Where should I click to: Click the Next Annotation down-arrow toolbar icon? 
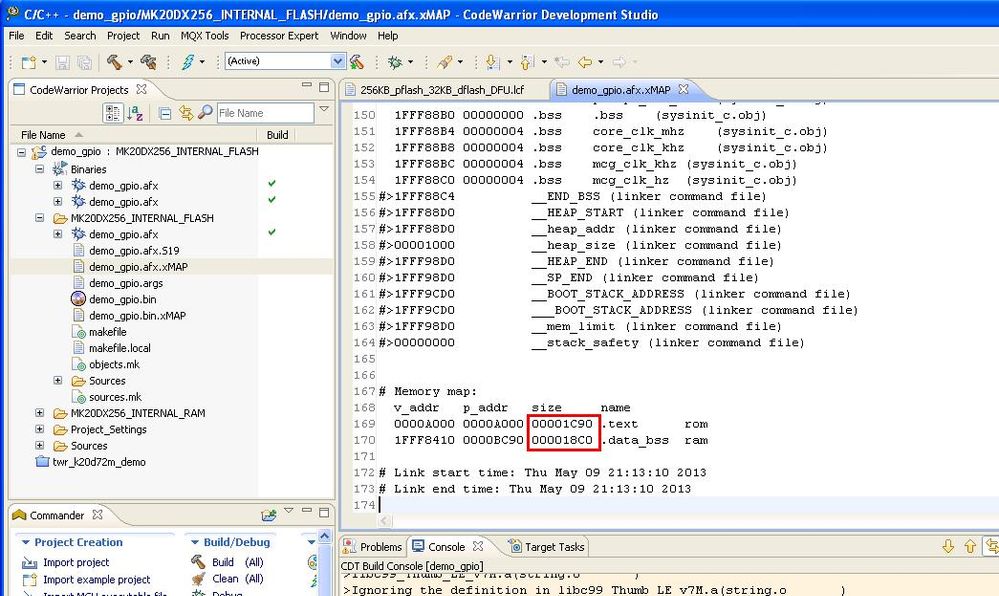coord(492,62)
